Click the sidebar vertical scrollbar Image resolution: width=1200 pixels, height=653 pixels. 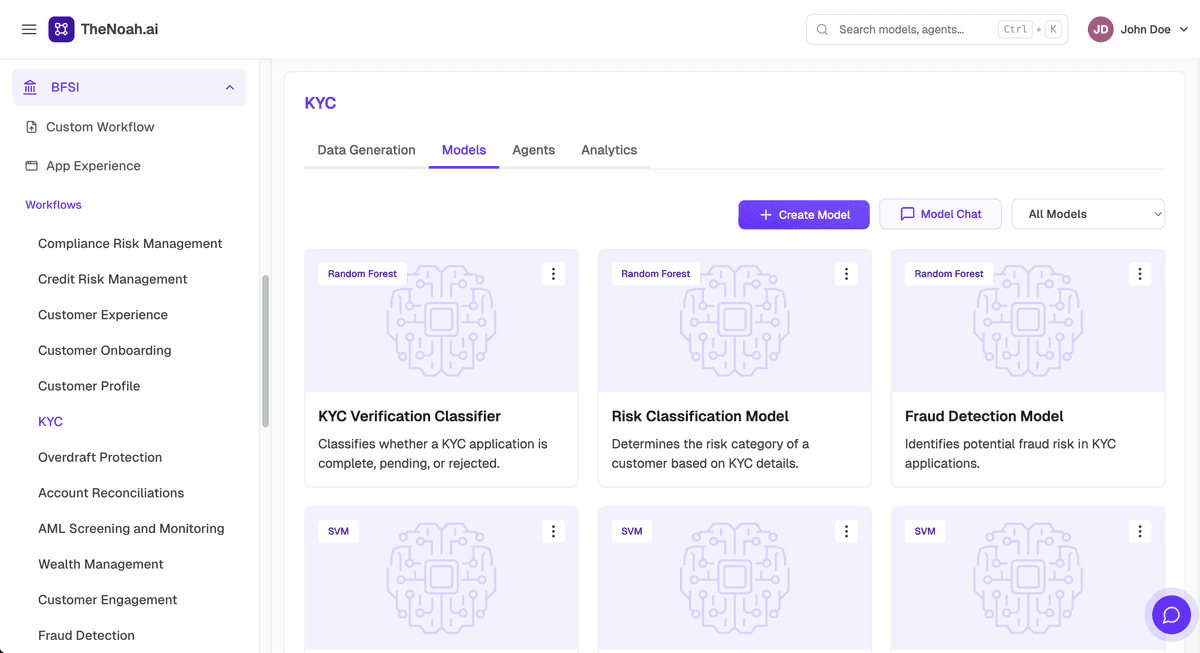tap(265, 351)
